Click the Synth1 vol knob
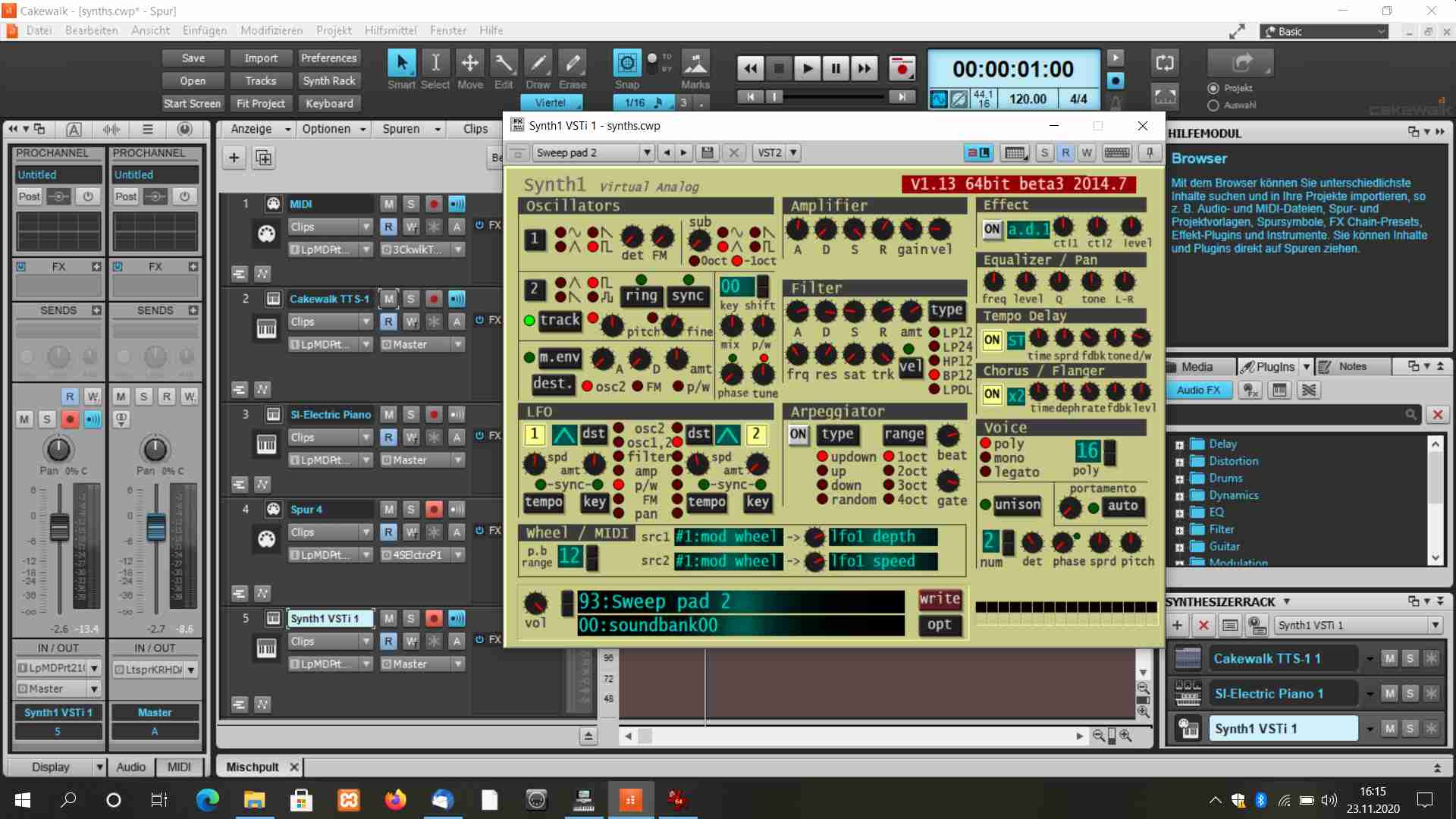Viewport: 1456px width, 819px height. coord(535,604)
